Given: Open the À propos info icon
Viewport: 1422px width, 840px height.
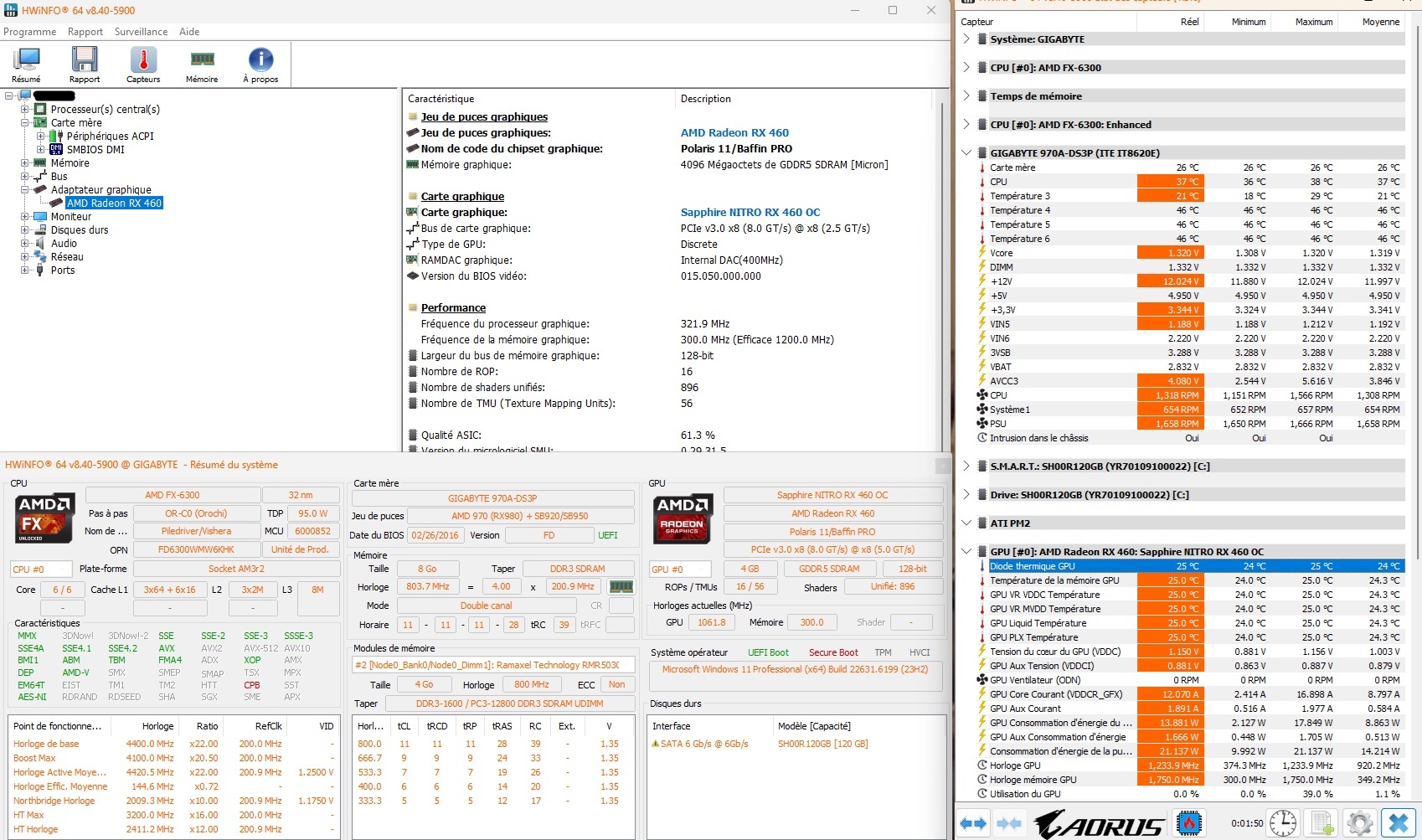Looking at the screenshot, I should (x=260, y=64).
